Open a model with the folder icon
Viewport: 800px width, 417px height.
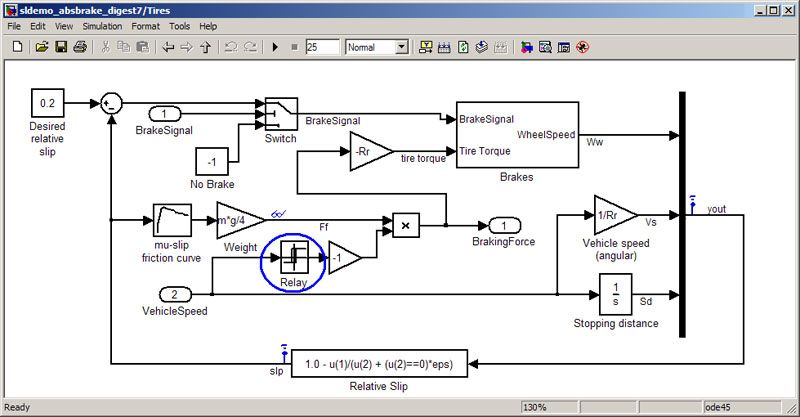[x=42, y=47]
